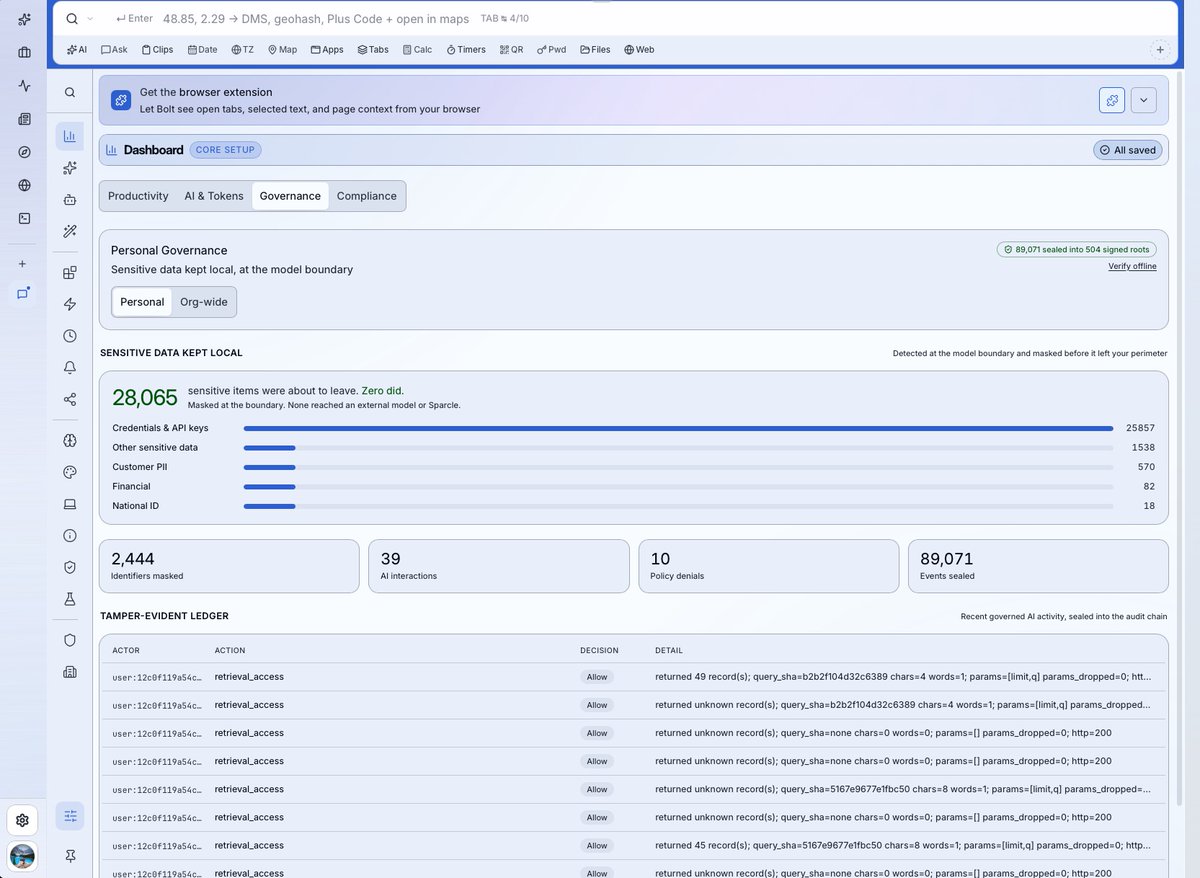Open the magic wand icon in sidebar
The image size is (1200, 878).
[x=70, y=231]
